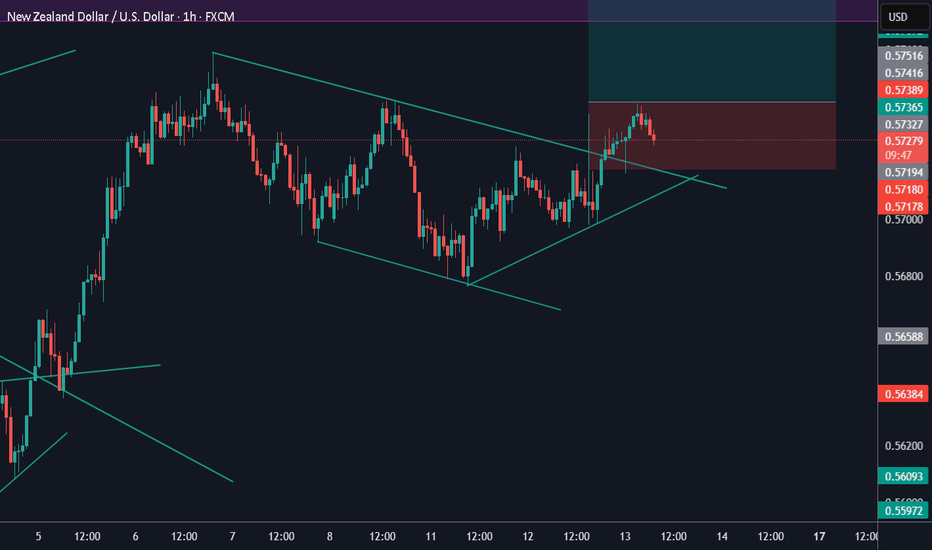
Task: Select the red stop-loss zone of the position
Action: (712, 136)
